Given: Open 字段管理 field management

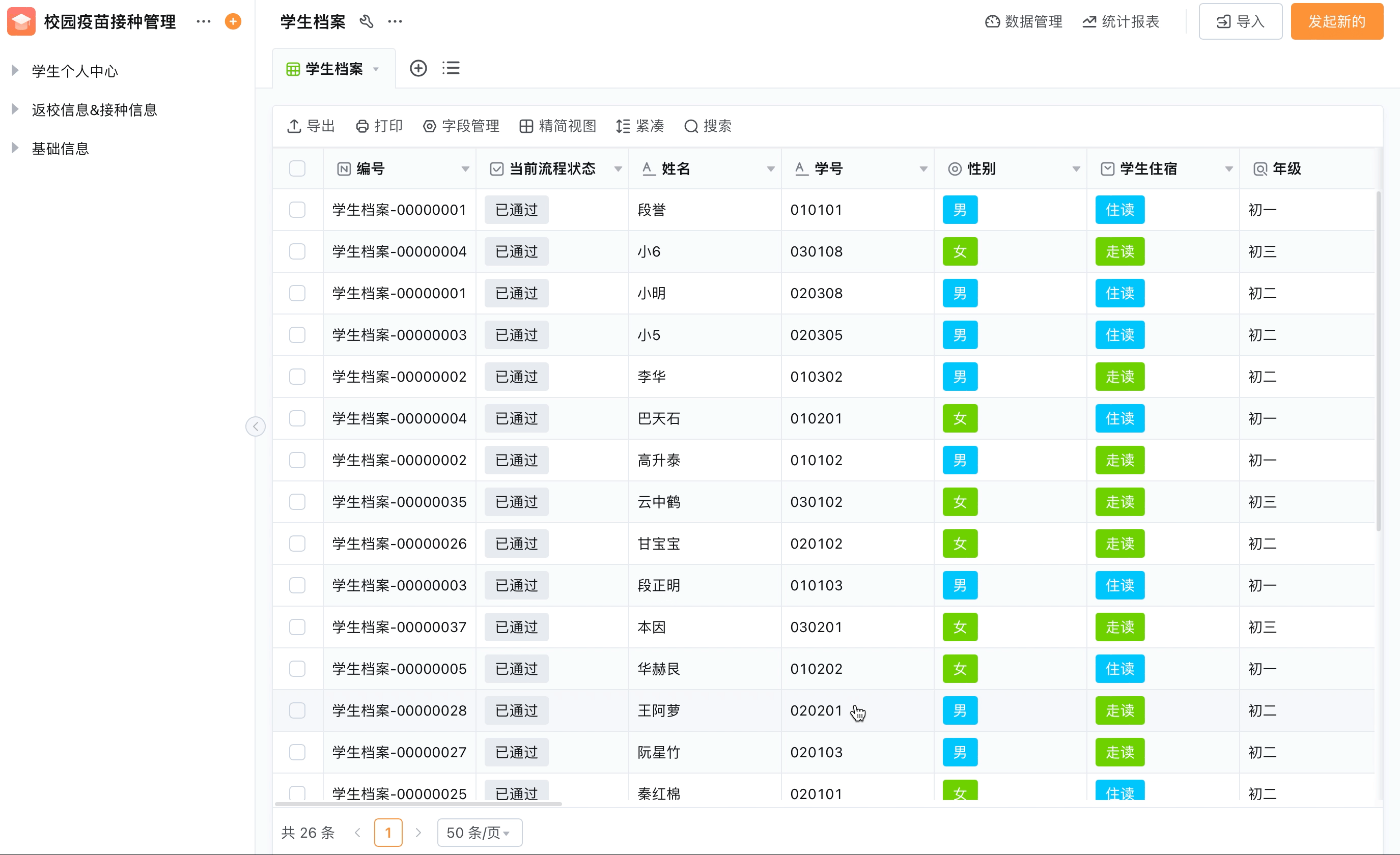Looking at the screenshot, I should tap(461, 126).
